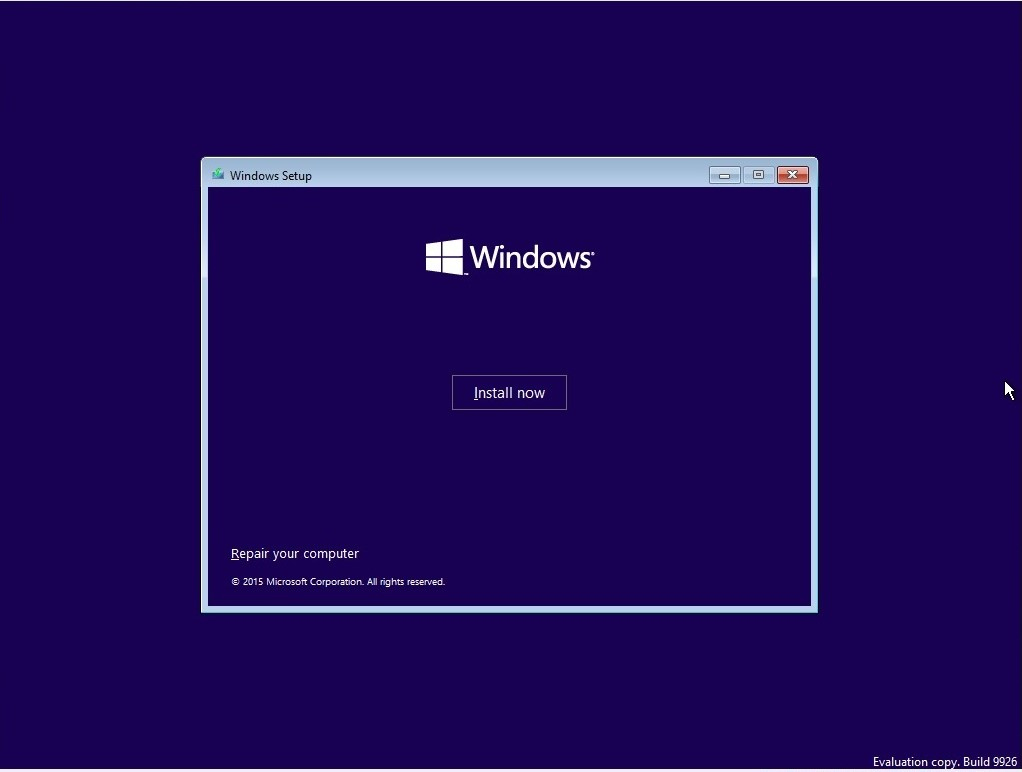
Task: Click the underlined R in Repair link
Action: coord(235,553)
